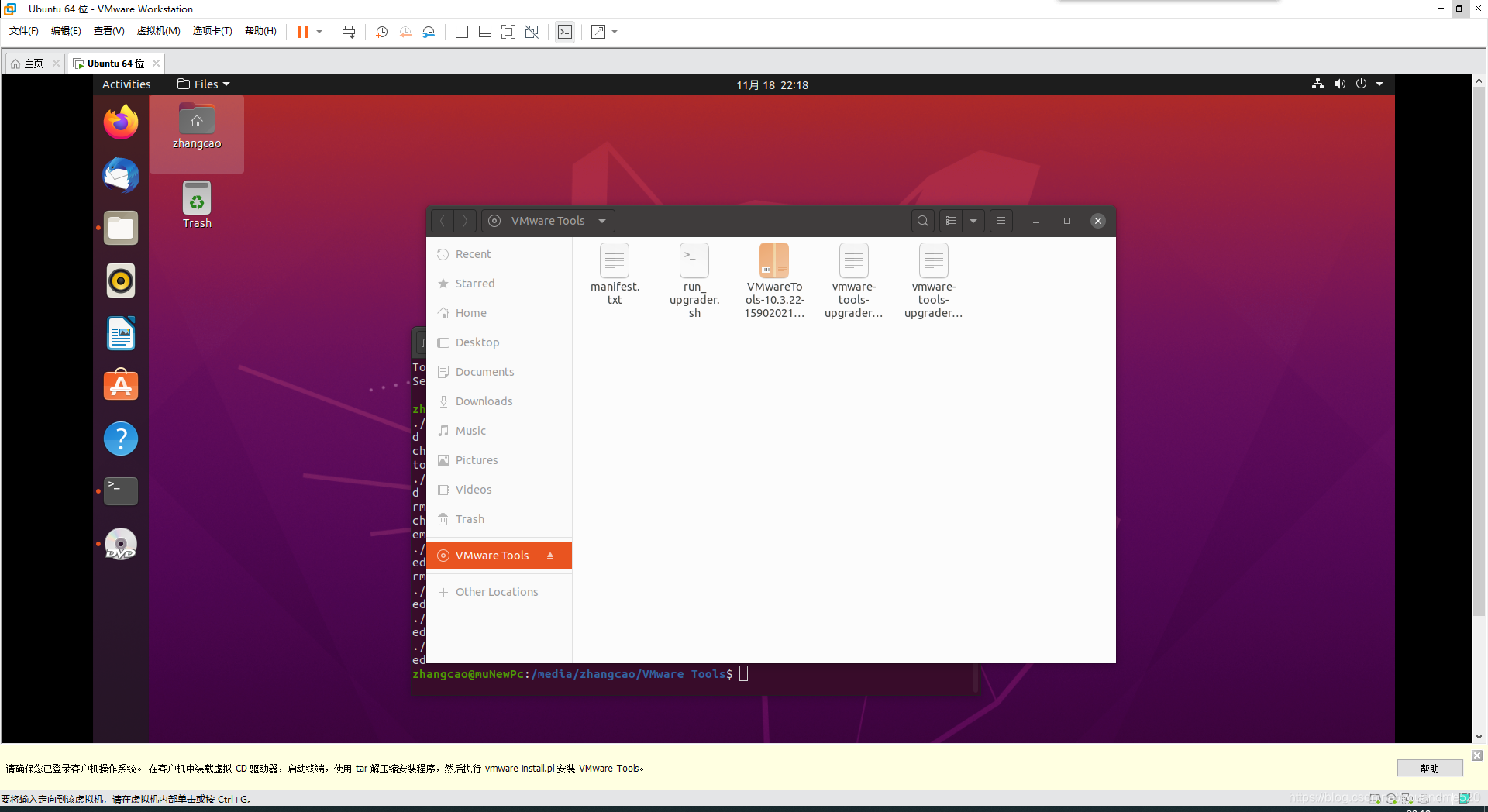
Task: Open Music in Files sidebar
Action: (x=499, y=431)
